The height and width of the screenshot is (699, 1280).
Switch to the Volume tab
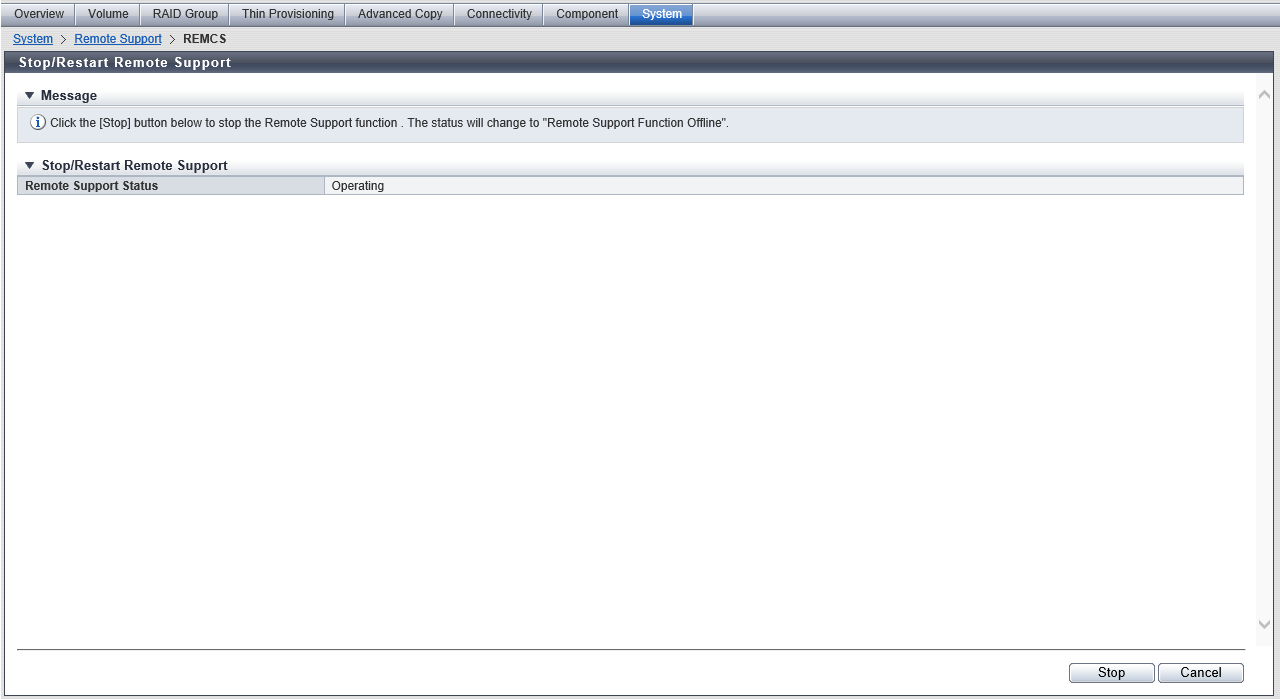108,14
